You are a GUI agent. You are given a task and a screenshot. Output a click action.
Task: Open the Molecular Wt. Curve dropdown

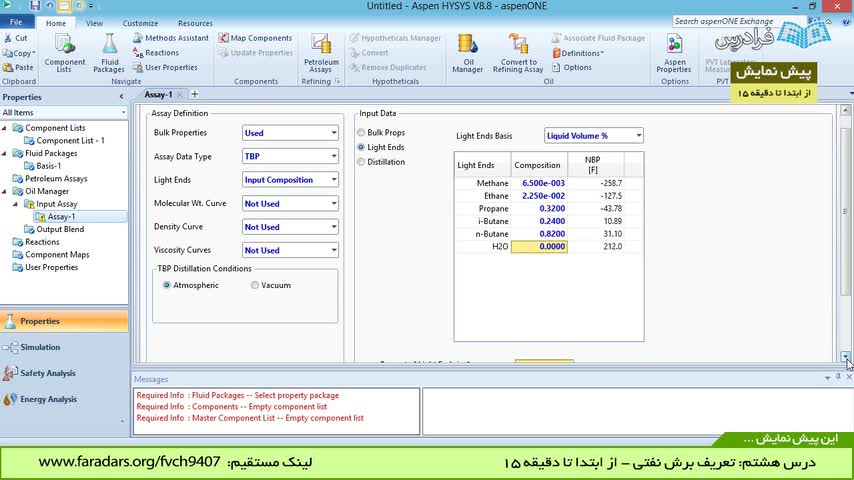click(290, 204)
